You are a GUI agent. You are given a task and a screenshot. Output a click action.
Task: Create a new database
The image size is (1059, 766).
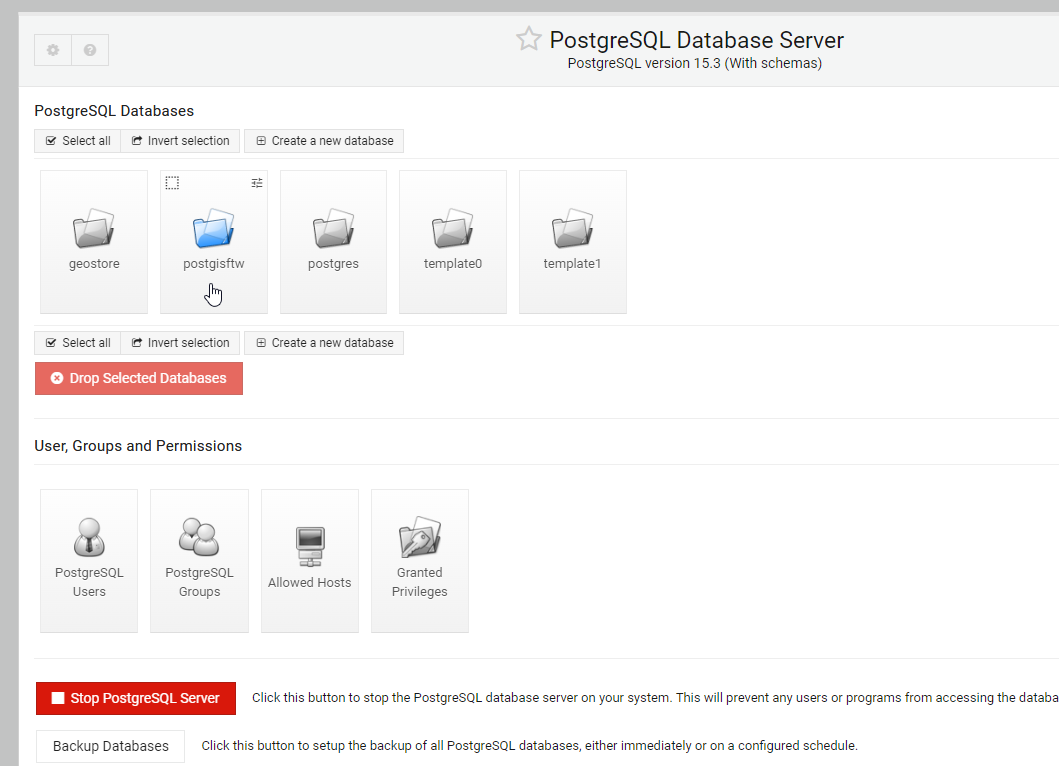323,140
